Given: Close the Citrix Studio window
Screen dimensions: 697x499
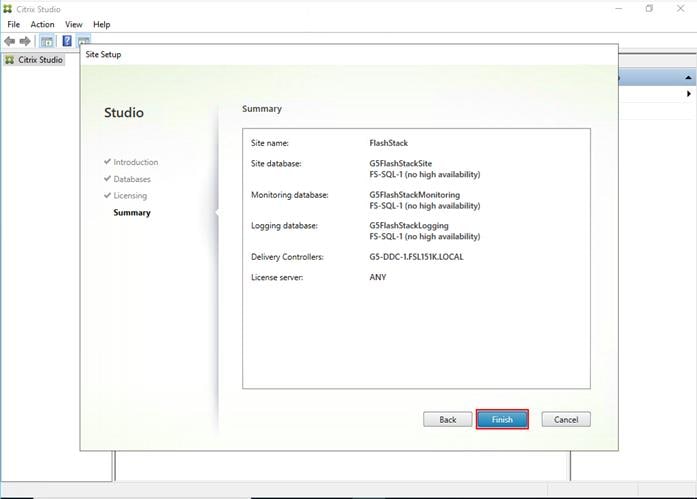Looking at the screenshot, I should 681,8.
